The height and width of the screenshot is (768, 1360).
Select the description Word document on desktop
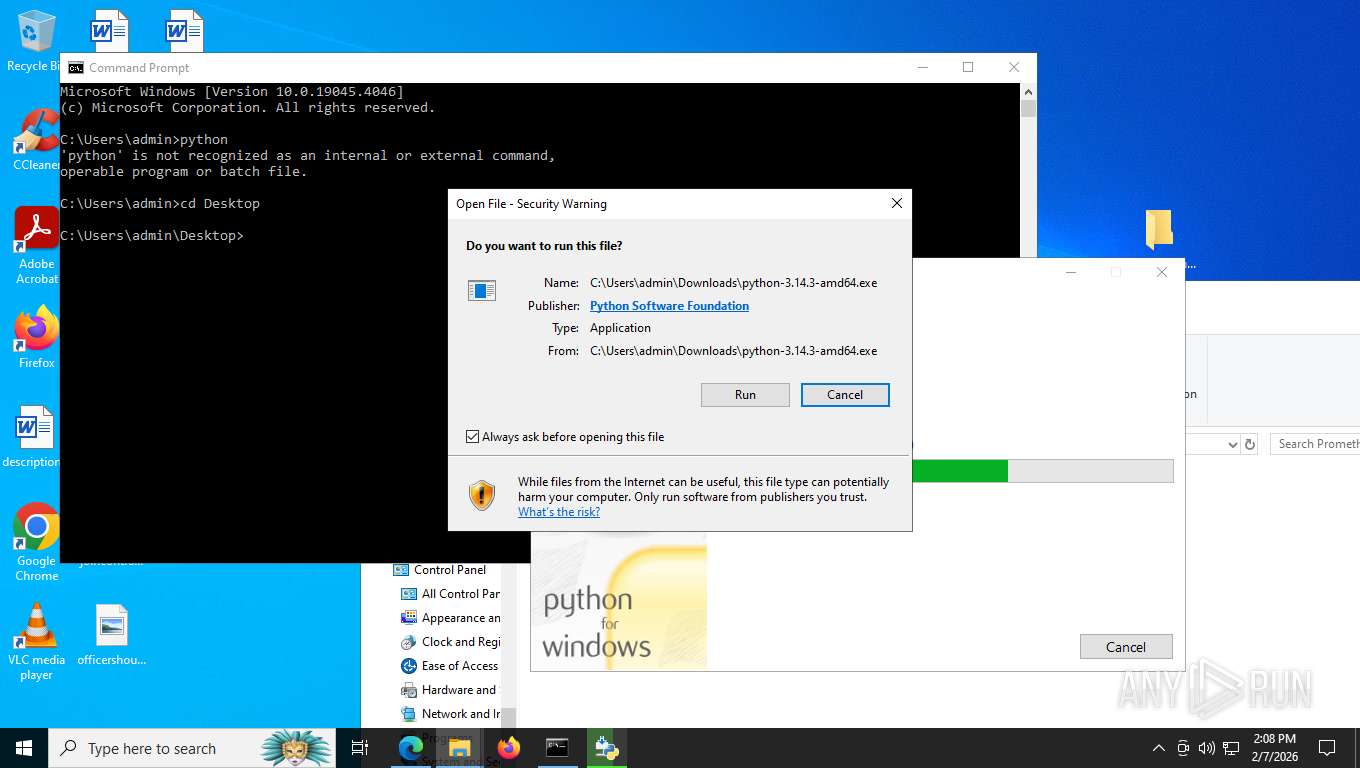click(34, 437)
